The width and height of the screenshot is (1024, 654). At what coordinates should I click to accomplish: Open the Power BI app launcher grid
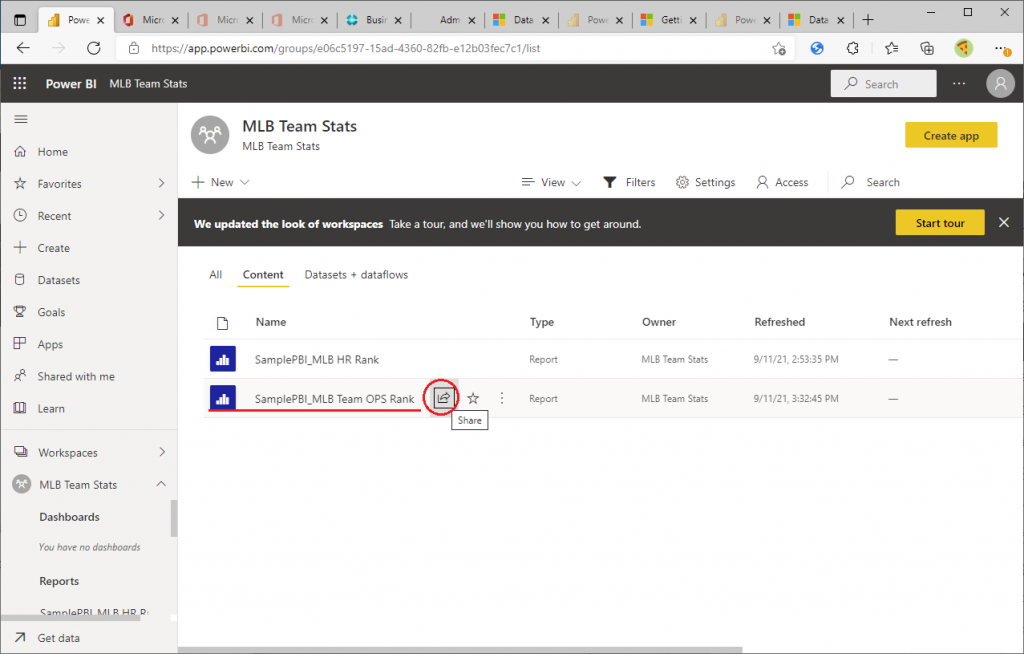click(x=20, y=84)
